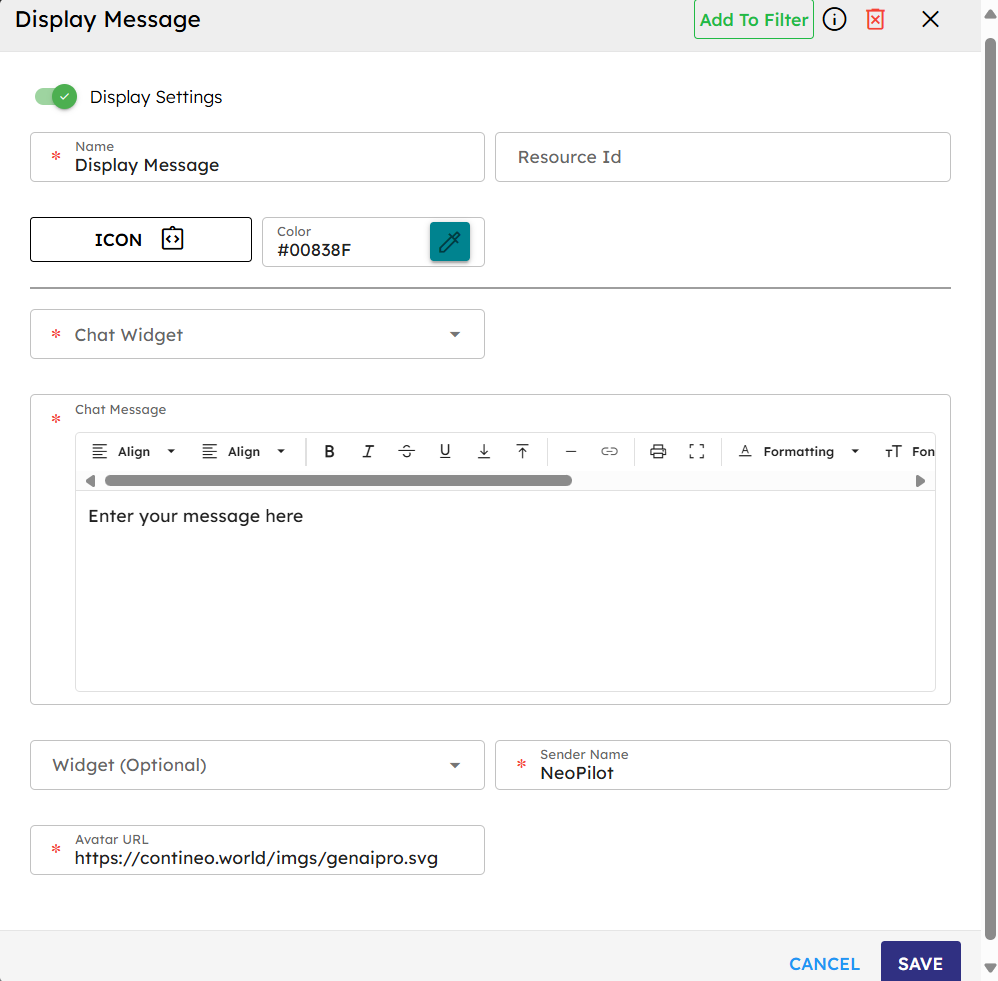The height and width of the screenshot is (981, 998).
Task: Click the red delete trash icon
Action: (x=875, y=19)
